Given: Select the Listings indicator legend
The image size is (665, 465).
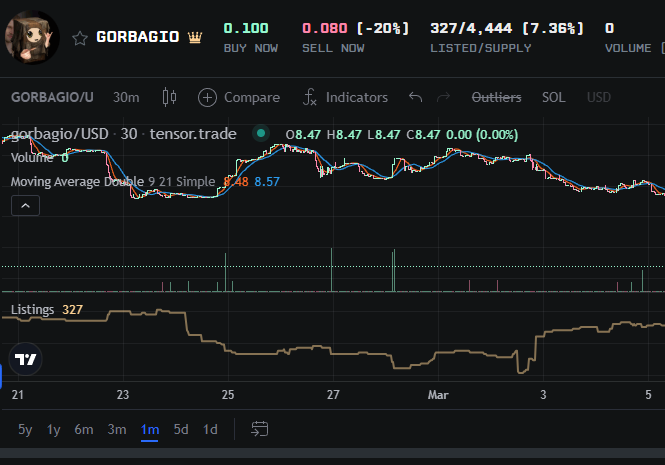Looking at the screenshot, I should [x=33, y=310].
